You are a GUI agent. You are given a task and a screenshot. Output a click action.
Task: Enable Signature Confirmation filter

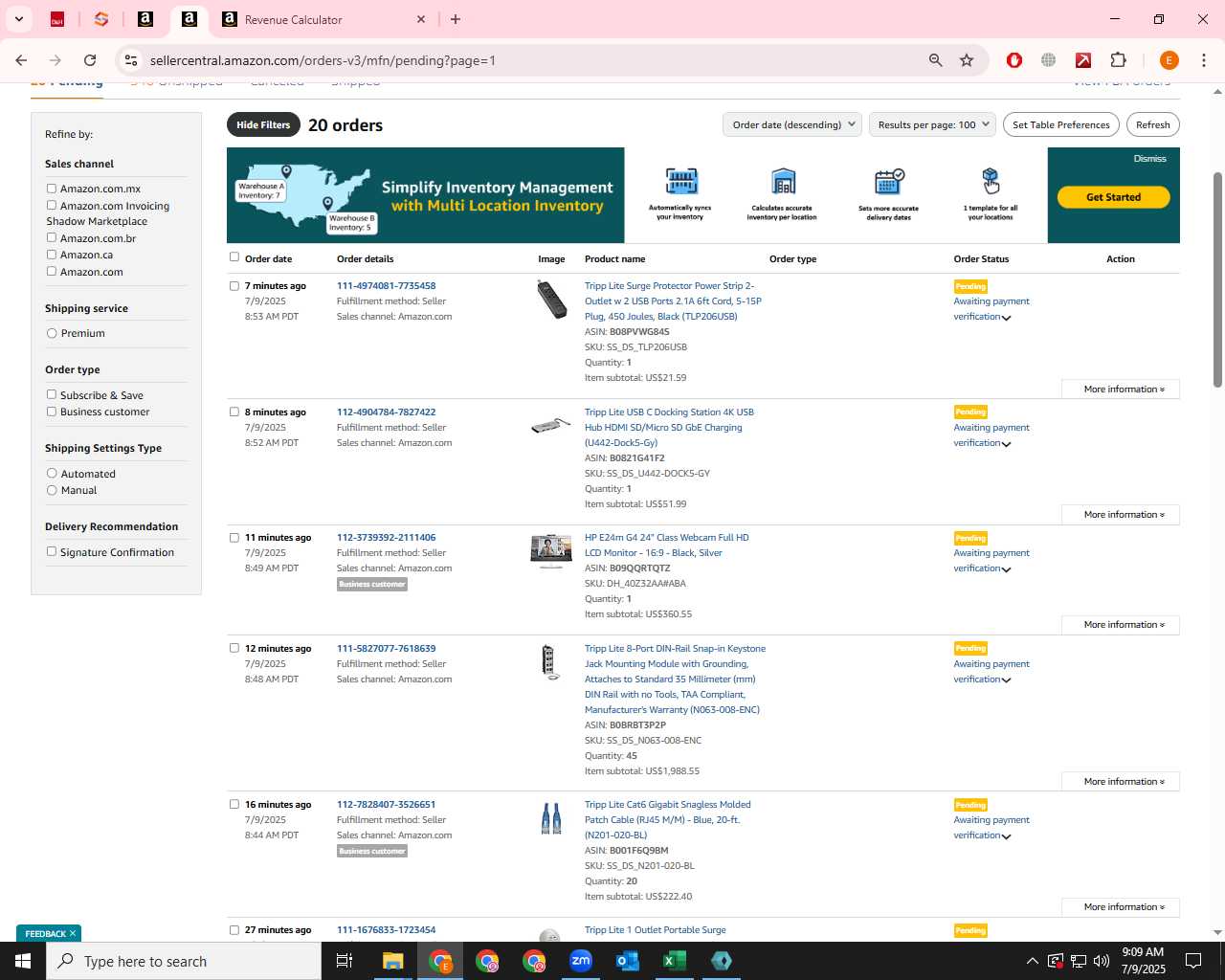(x=52, y=551)
